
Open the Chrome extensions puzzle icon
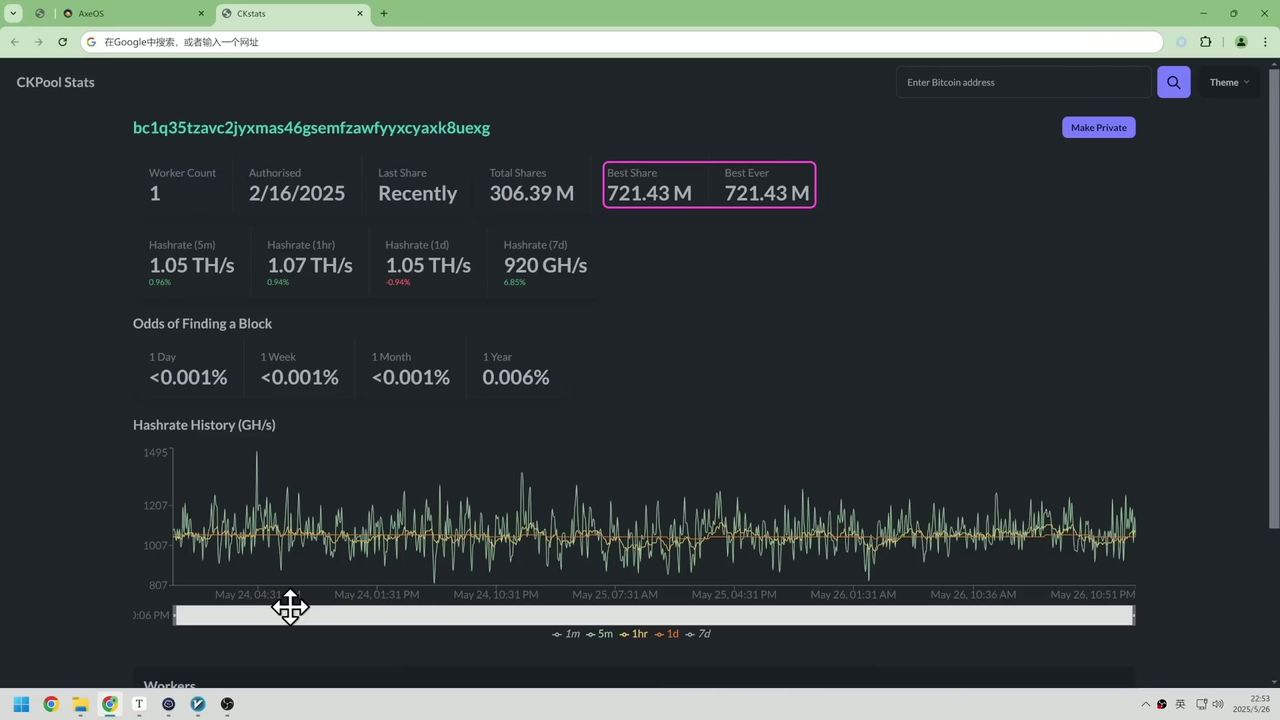tap(1205, 42)
